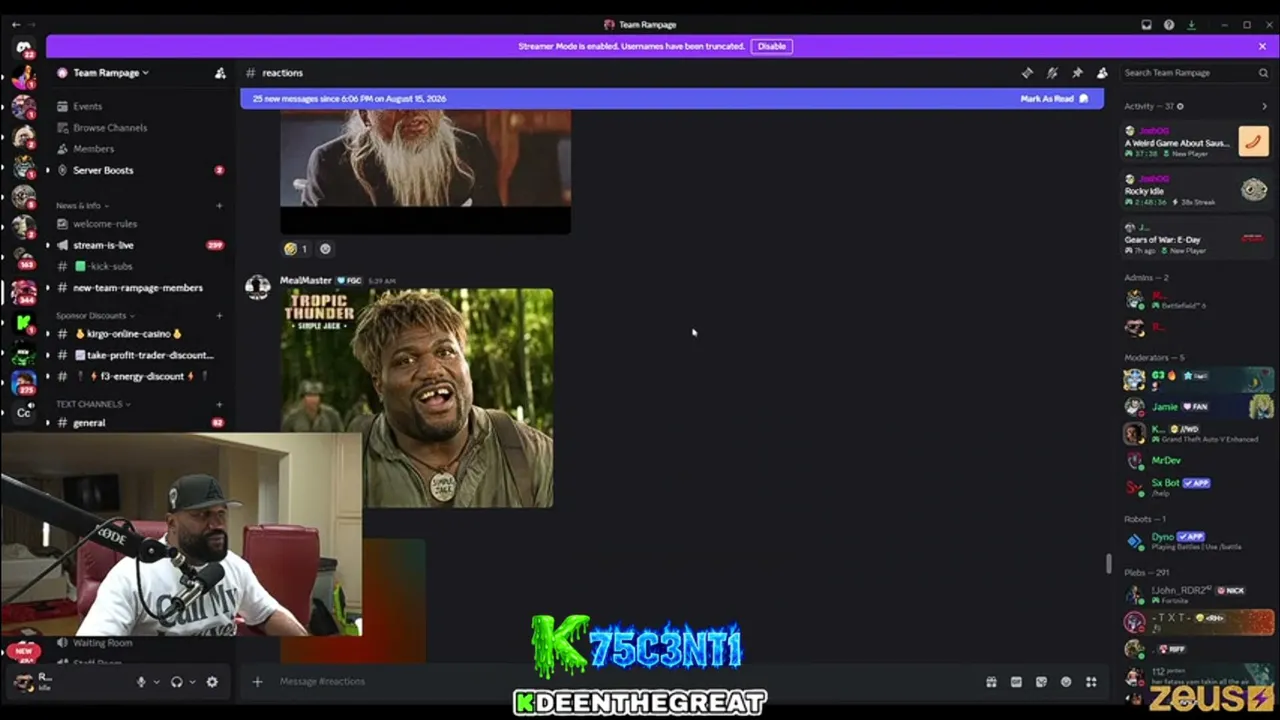Add a reaction to the bearded man image
The height and width of the screenshot is (720, 1280).
[x=325, y=249]
